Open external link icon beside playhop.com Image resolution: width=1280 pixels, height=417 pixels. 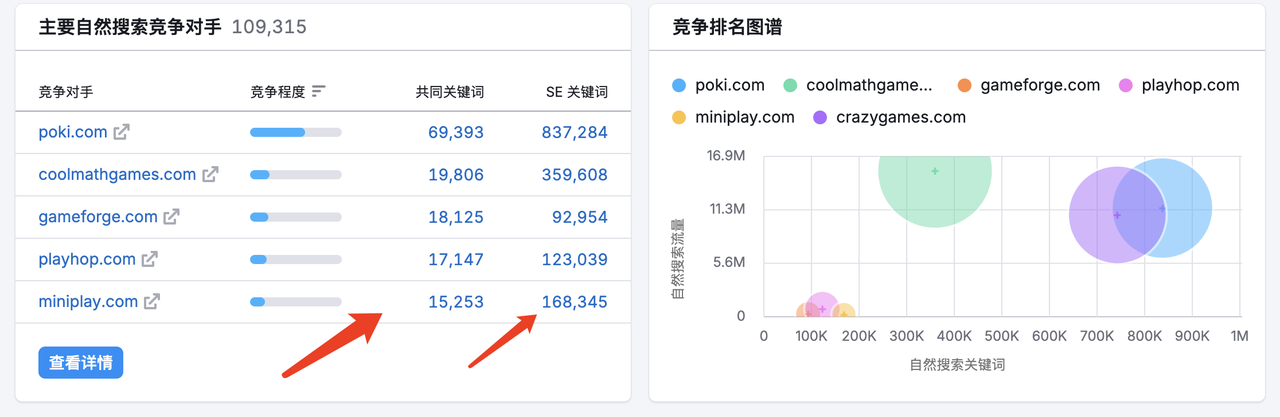[150, 259]
